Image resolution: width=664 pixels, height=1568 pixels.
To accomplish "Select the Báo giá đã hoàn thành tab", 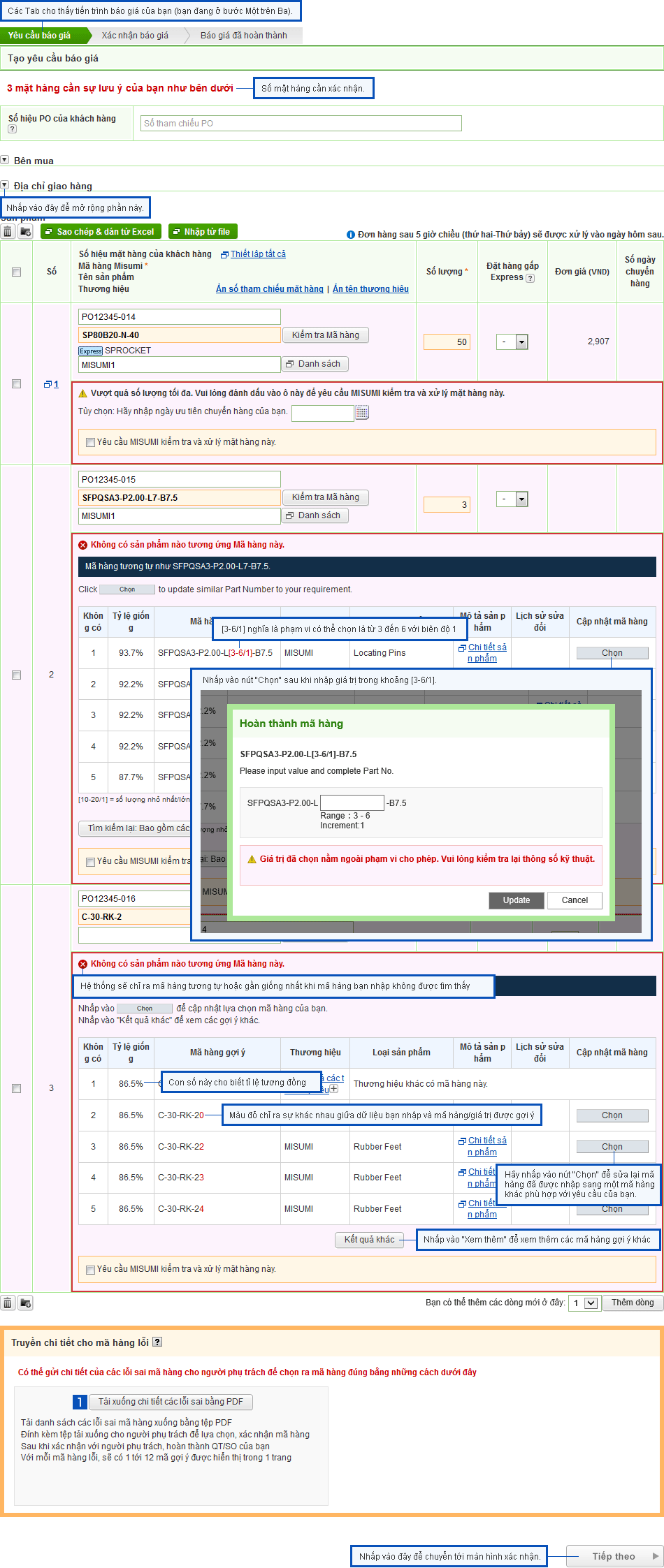I will (244, 36).
